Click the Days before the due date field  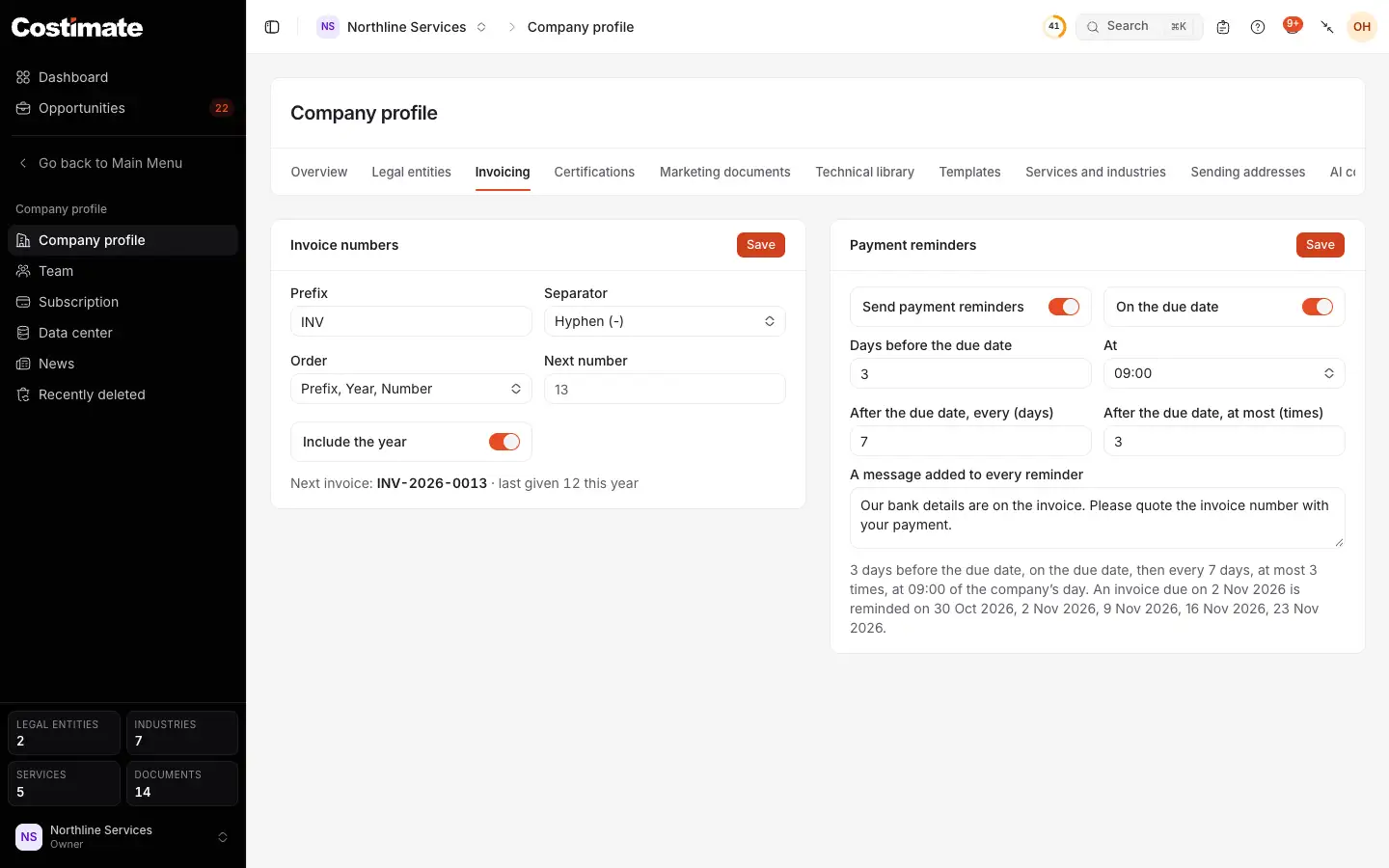click(970, 373)
